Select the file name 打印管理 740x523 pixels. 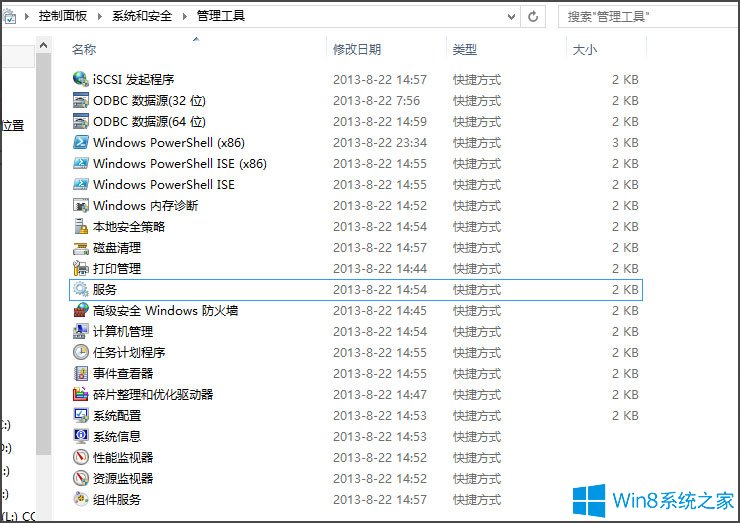tap(117, 269)
